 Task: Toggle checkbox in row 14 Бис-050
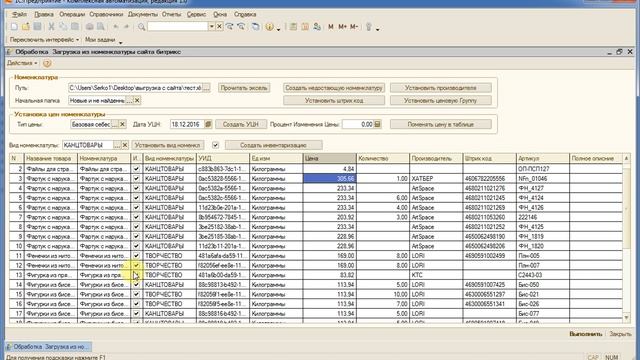136,284
